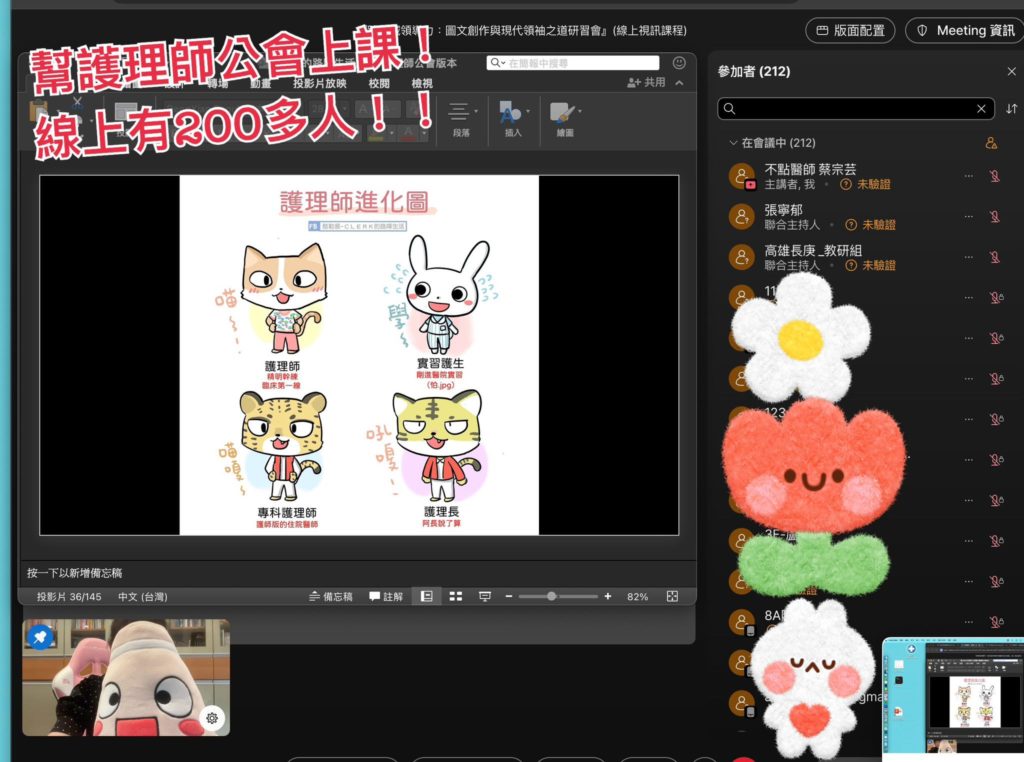The height and width of the screenshot is (762, 1024).
Task: Open the Meeting 資訊 panel
Action: [x=964, y=31]
